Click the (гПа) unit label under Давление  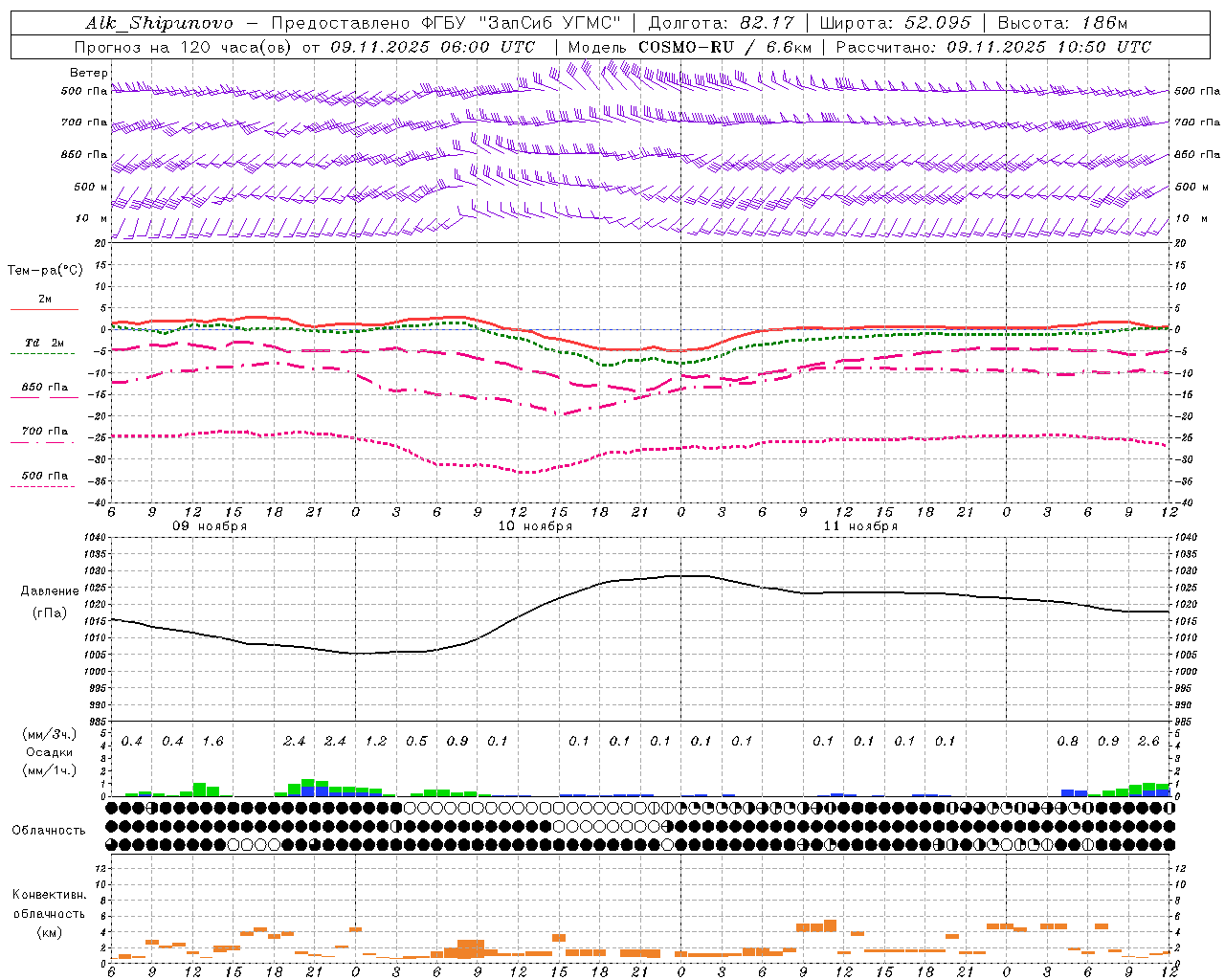coord(50,613)
